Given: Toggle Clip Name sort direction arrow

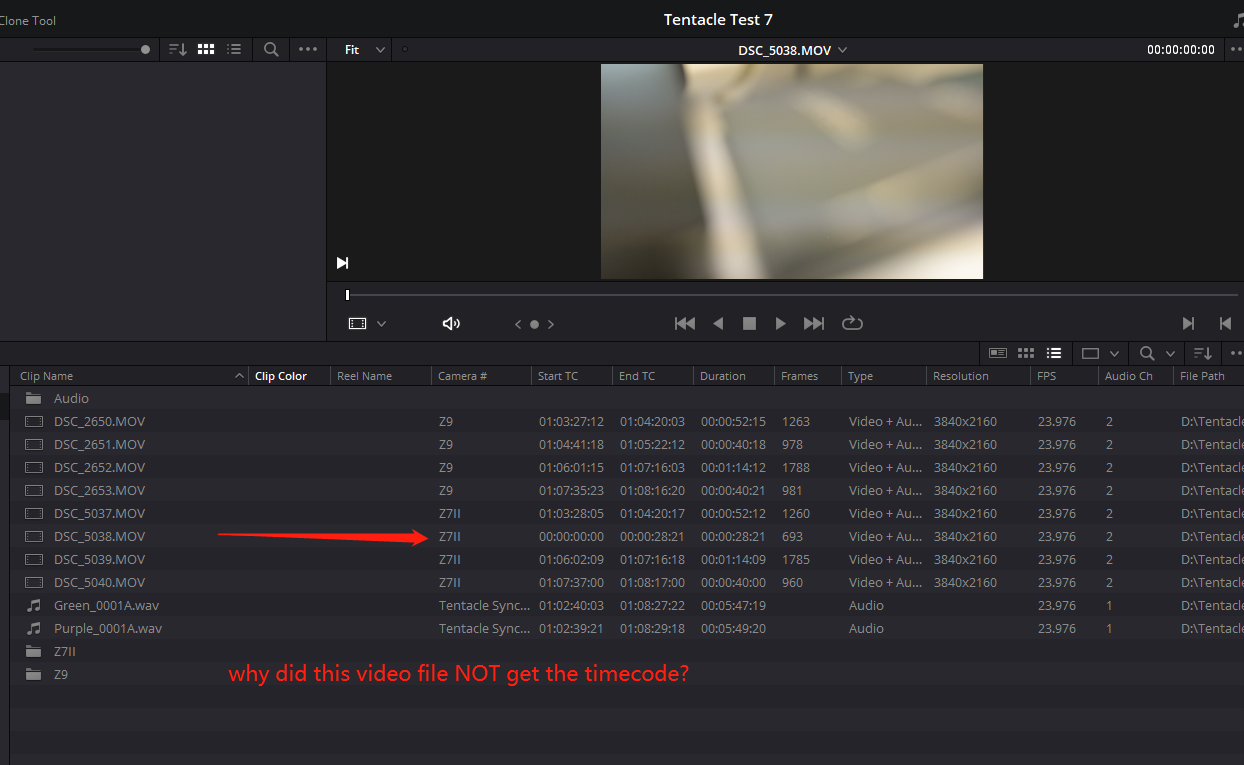Looking at the screenshot, I should click(239, 376).
